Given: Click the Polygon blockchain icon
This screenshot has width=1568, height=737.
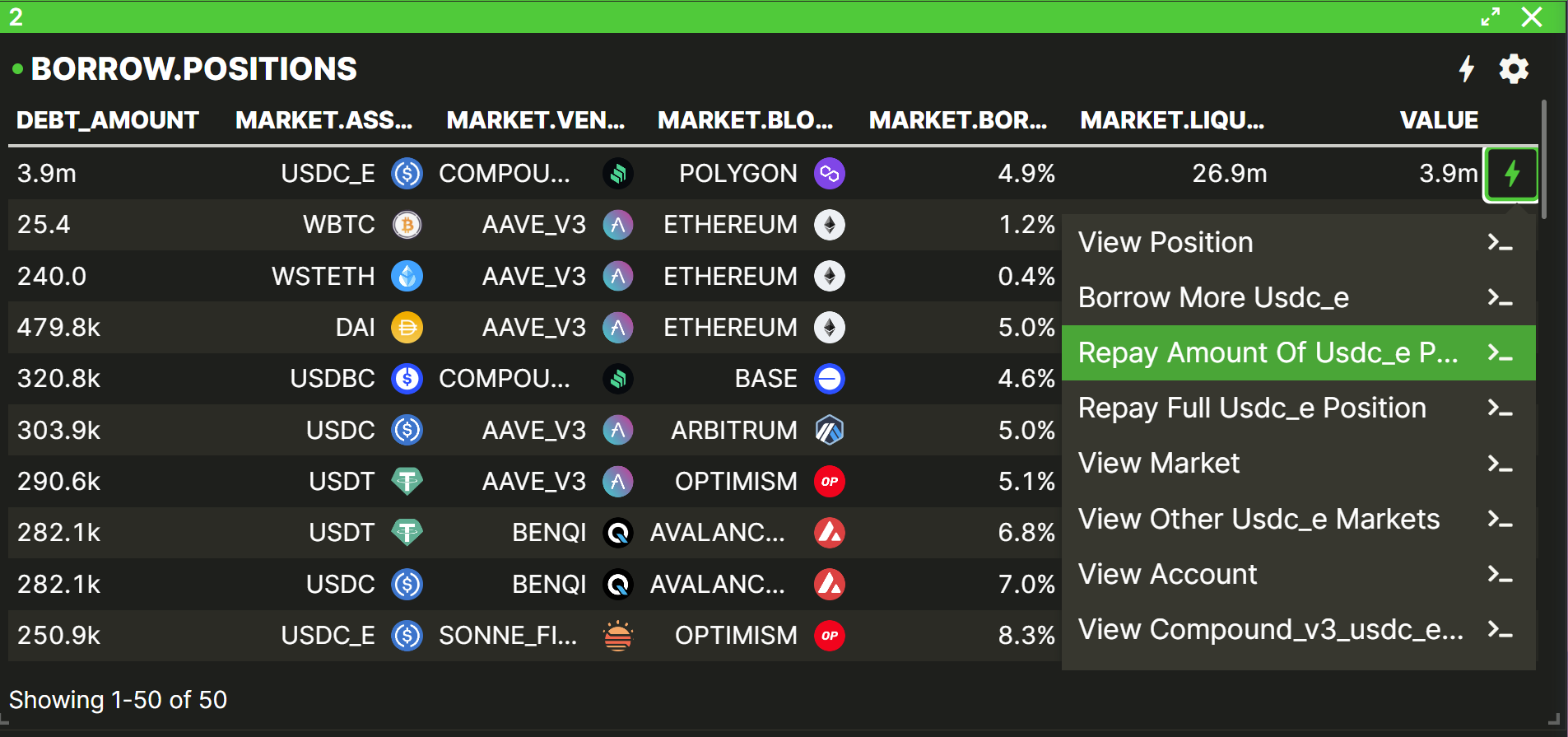Looking at the screenshot, I should pyautogui.click(x=830, y=174).
